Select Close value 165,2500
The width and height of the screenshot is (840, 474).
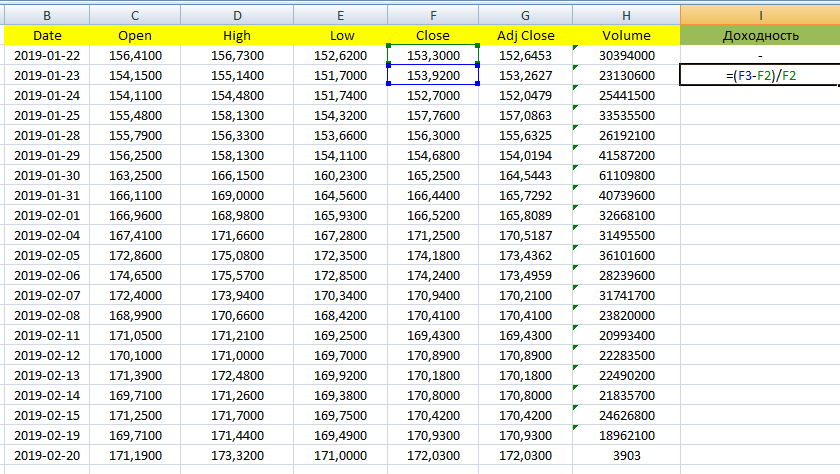(433, 175)
